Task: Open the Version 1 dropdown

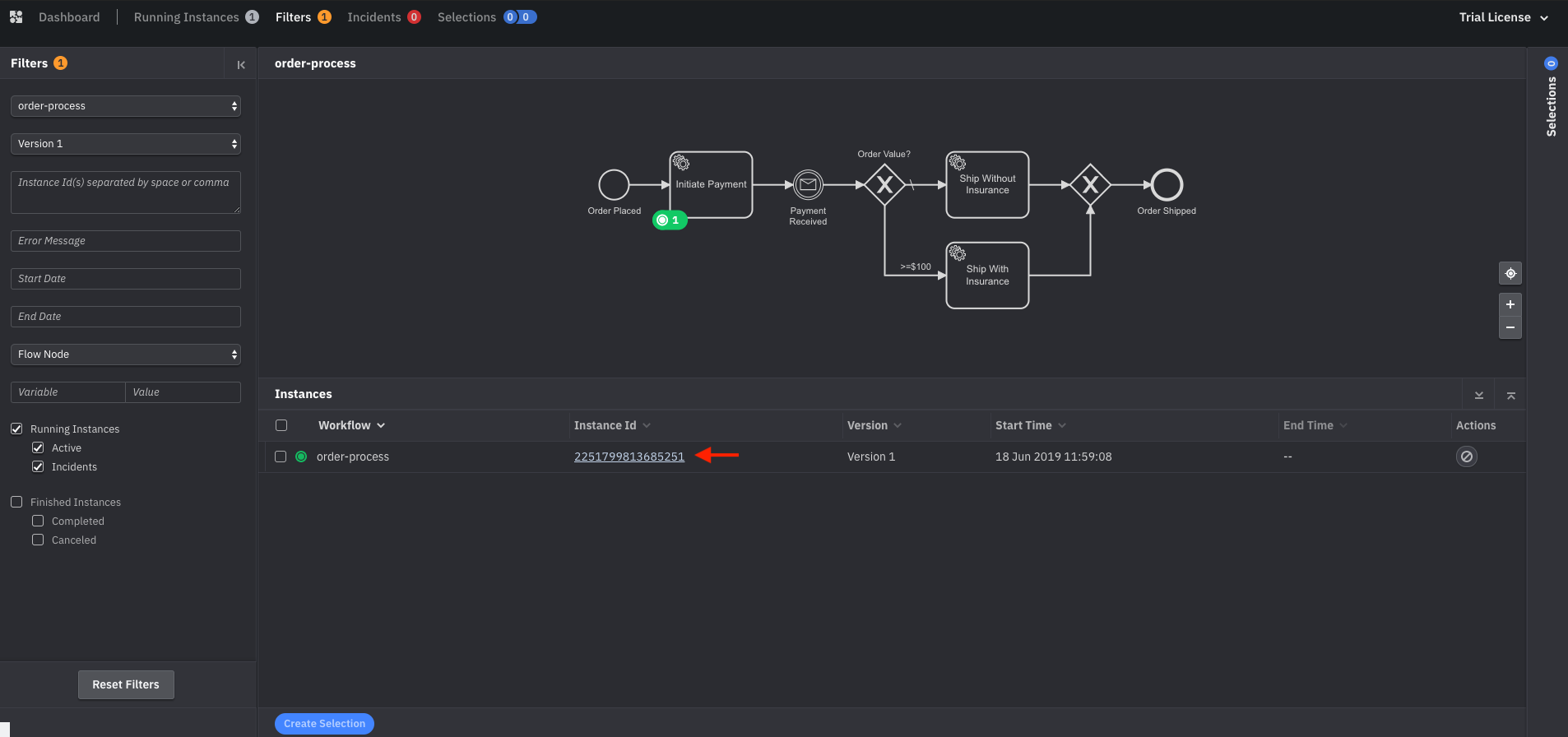Action: [126, 144]
